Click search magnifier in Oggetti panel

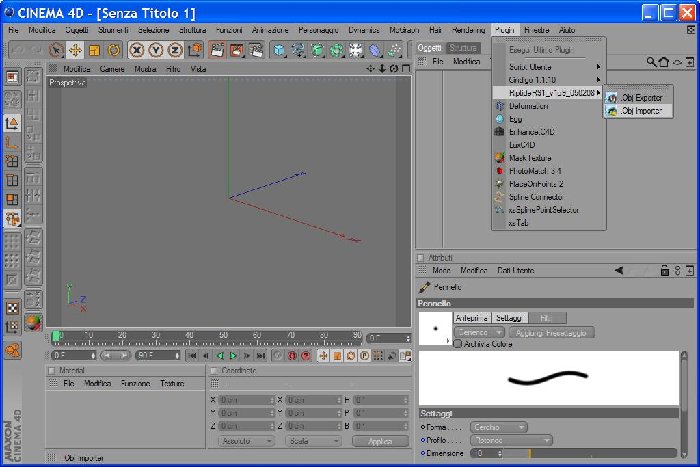click(x=651, y=62)
